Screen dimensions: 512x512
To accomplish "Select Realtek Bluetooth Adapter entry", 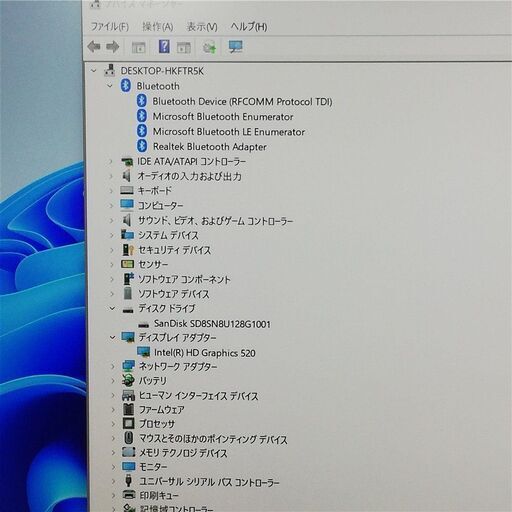I will click(x=210, y=147).
